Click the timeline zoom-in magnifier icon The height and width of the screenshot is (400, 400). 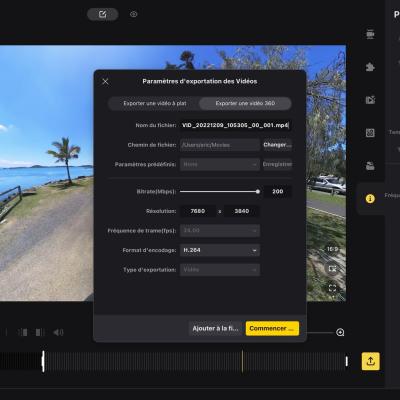coord(340,332)
